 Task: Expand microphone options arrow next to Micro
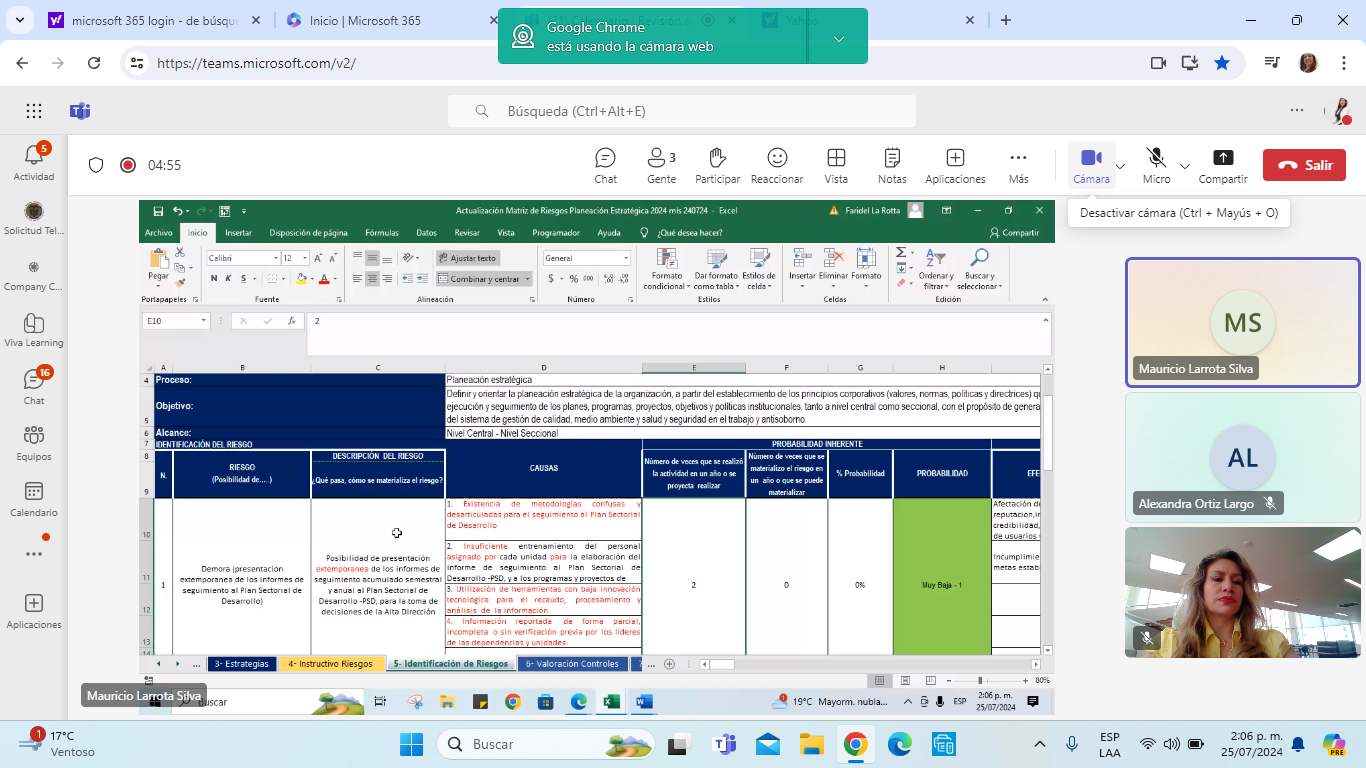tap(1185, 166)
